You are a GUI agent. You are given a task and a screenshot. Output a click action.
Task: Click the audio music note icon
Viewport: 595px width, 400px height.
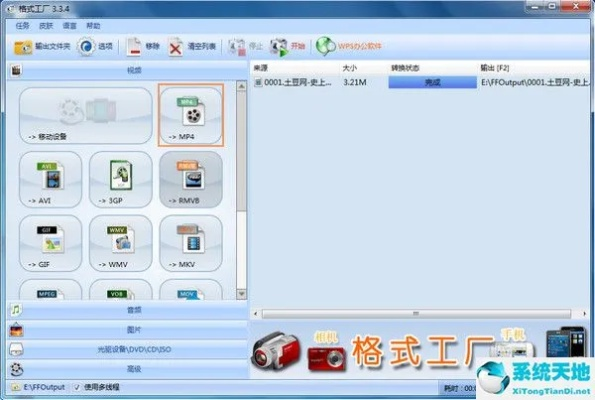pyautogui.click(x=16, y=310)
